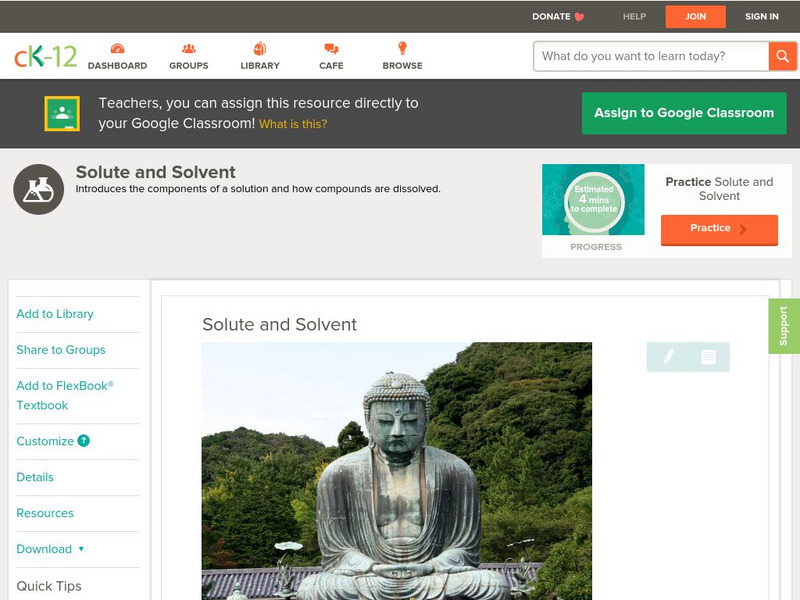Open the 'What is this?' link
Screen dimensions: 800x600
pos(293,124)
